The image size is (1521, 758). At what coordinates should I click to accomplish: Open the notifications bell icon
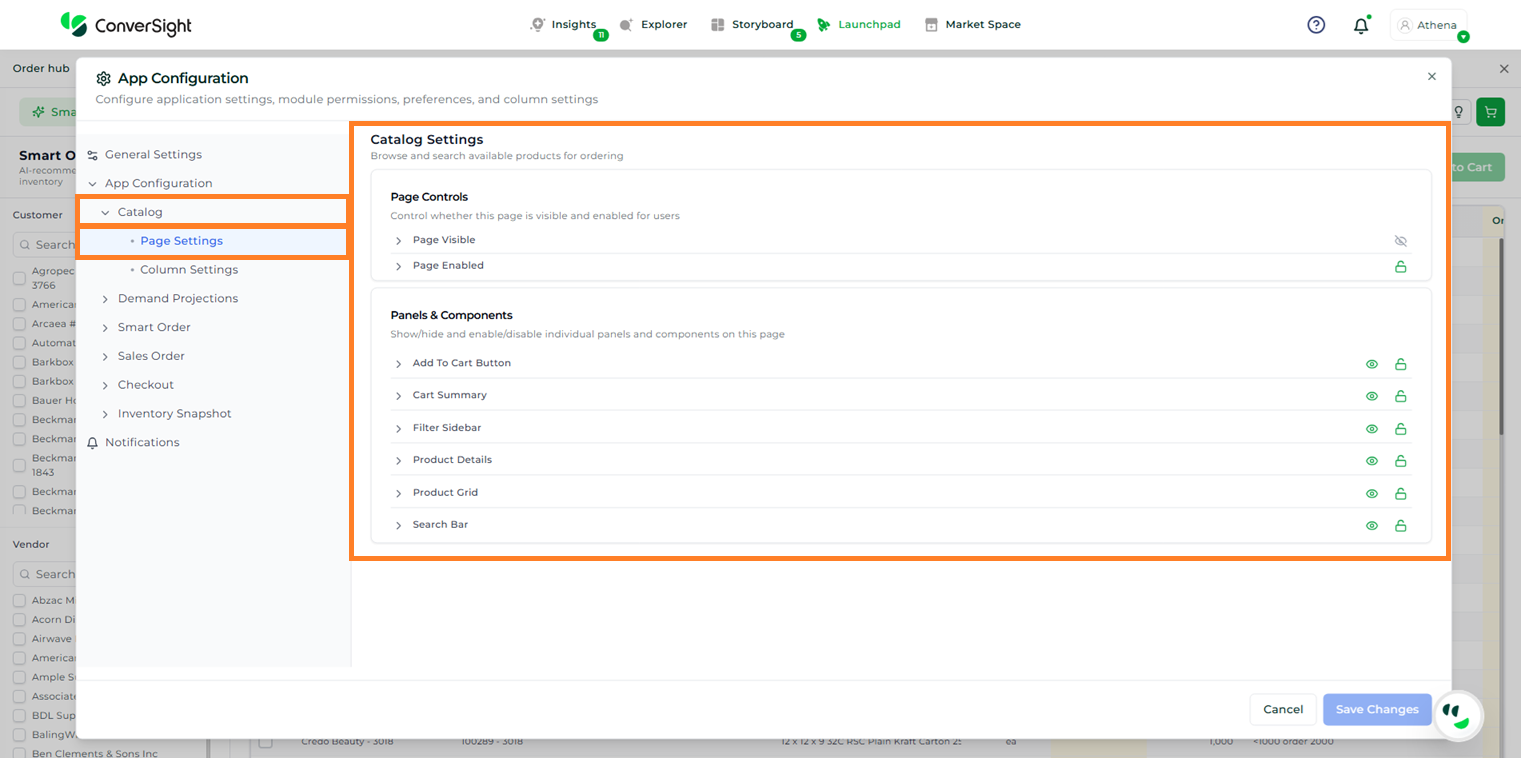pos(1361,26)
